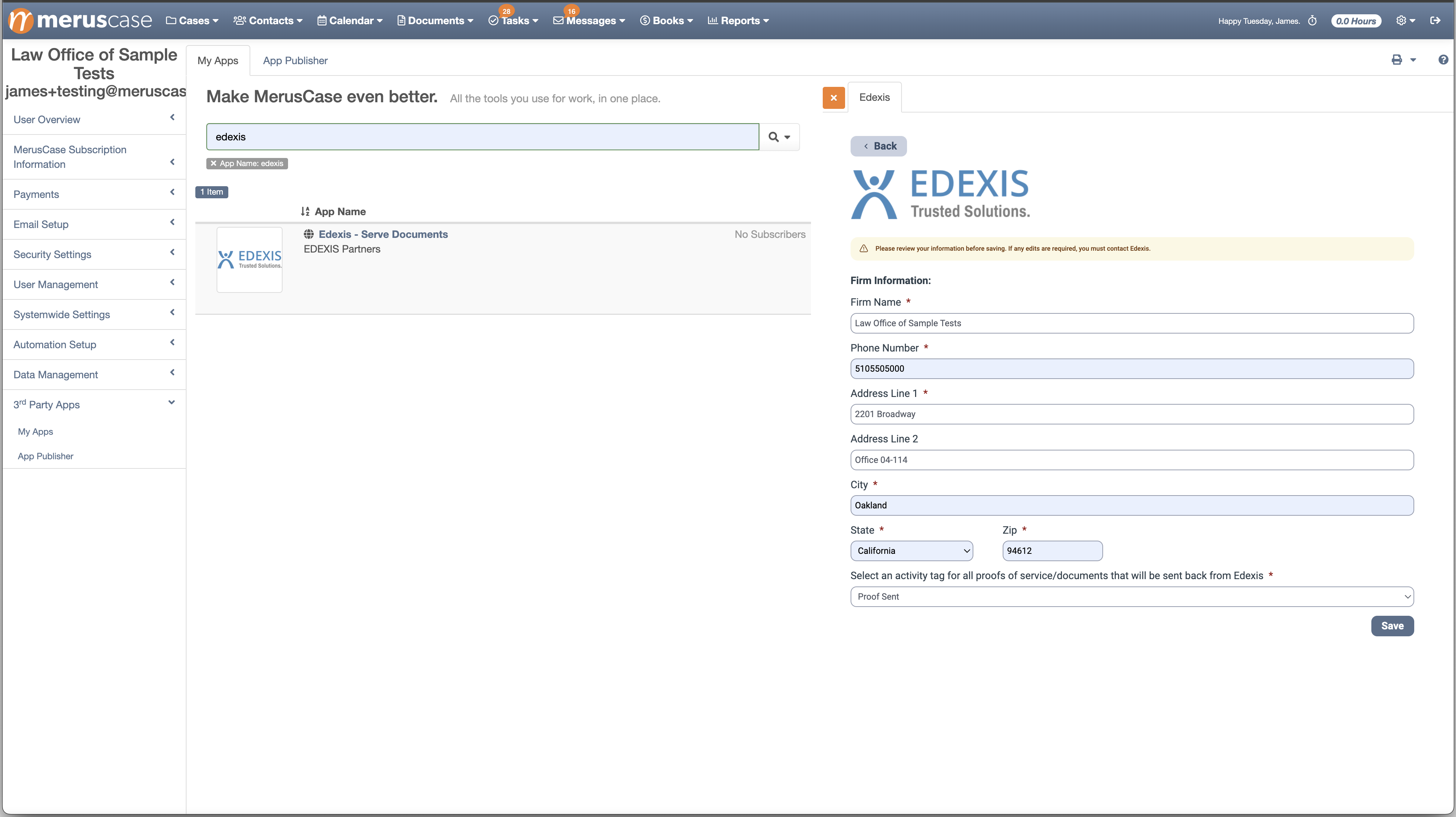Click the Edexis Trusted Solutions logo

pos(940,194)
